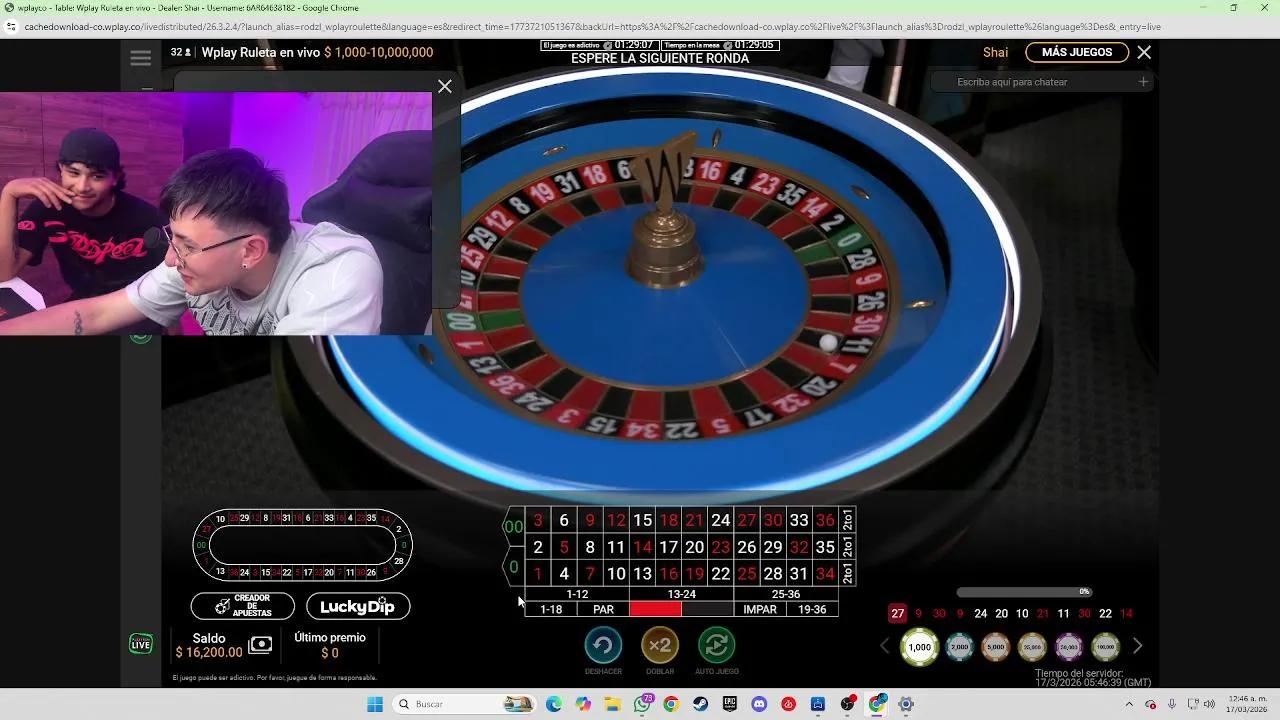Click the right chevron in chip selector

pos(1138,646)
